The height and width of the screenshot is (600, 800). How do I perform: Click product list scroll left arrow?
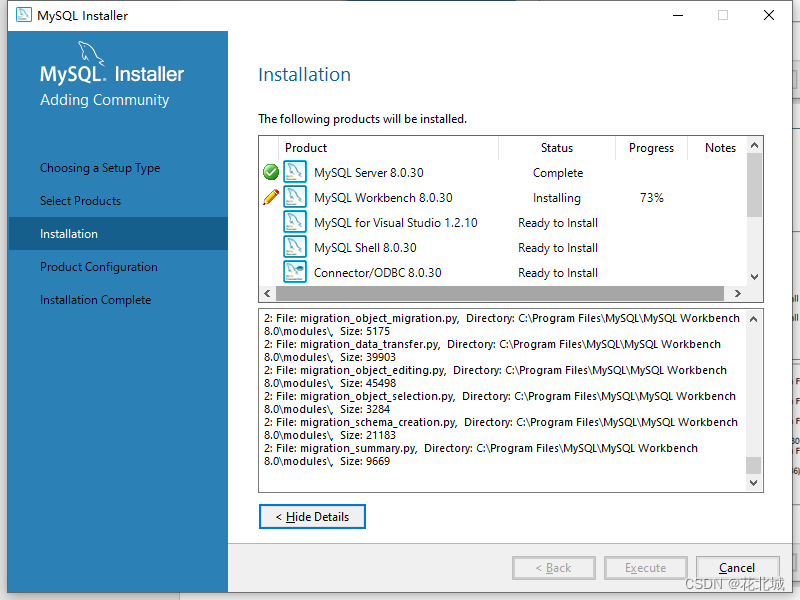tap(267, 293)
